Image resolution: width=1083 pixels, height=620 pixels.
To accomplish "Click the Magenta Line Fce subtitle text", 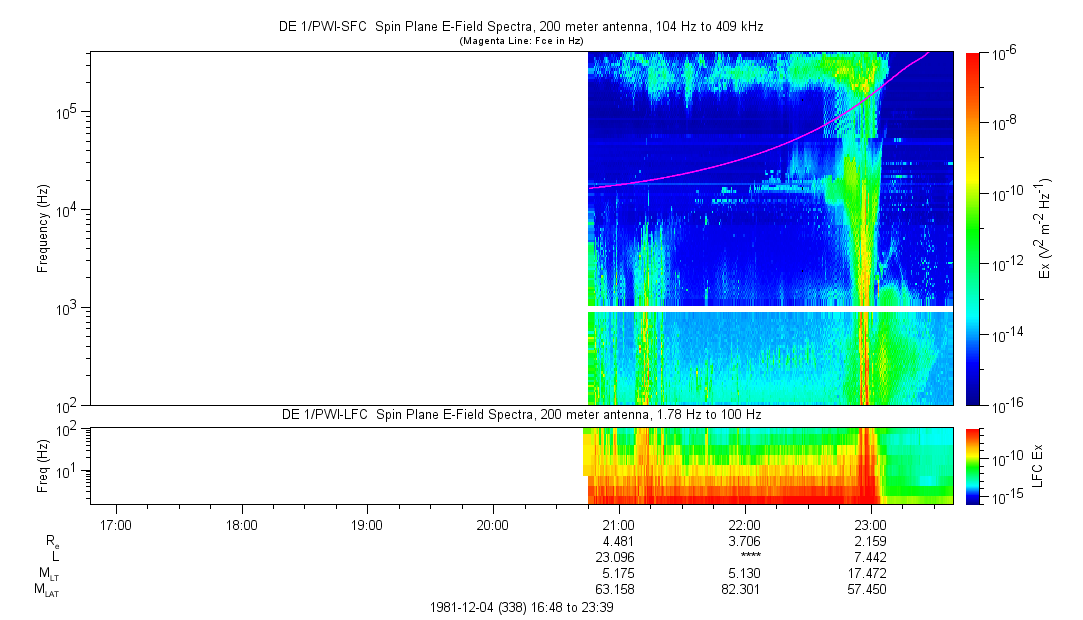I will [520, 41].
